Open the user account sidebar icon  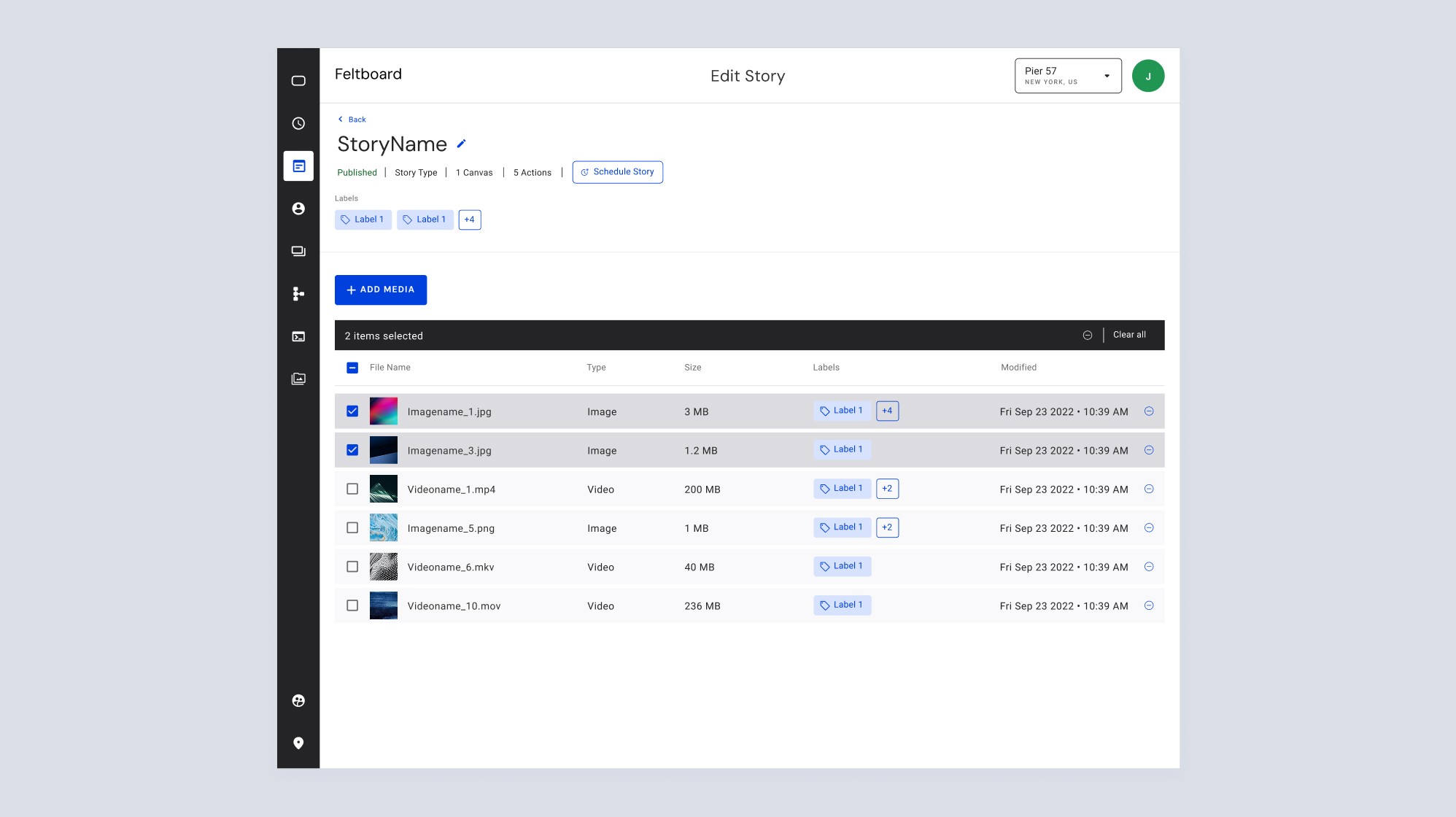(298, 209)
